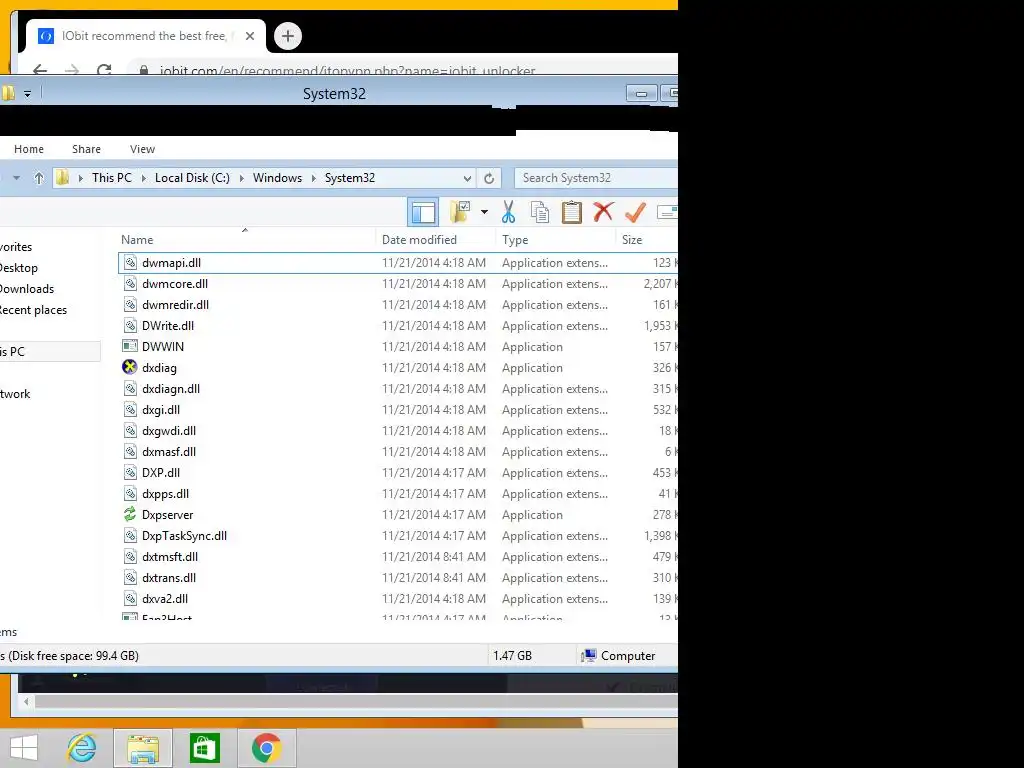Select the dxdiag application icon

pos(130,367)
